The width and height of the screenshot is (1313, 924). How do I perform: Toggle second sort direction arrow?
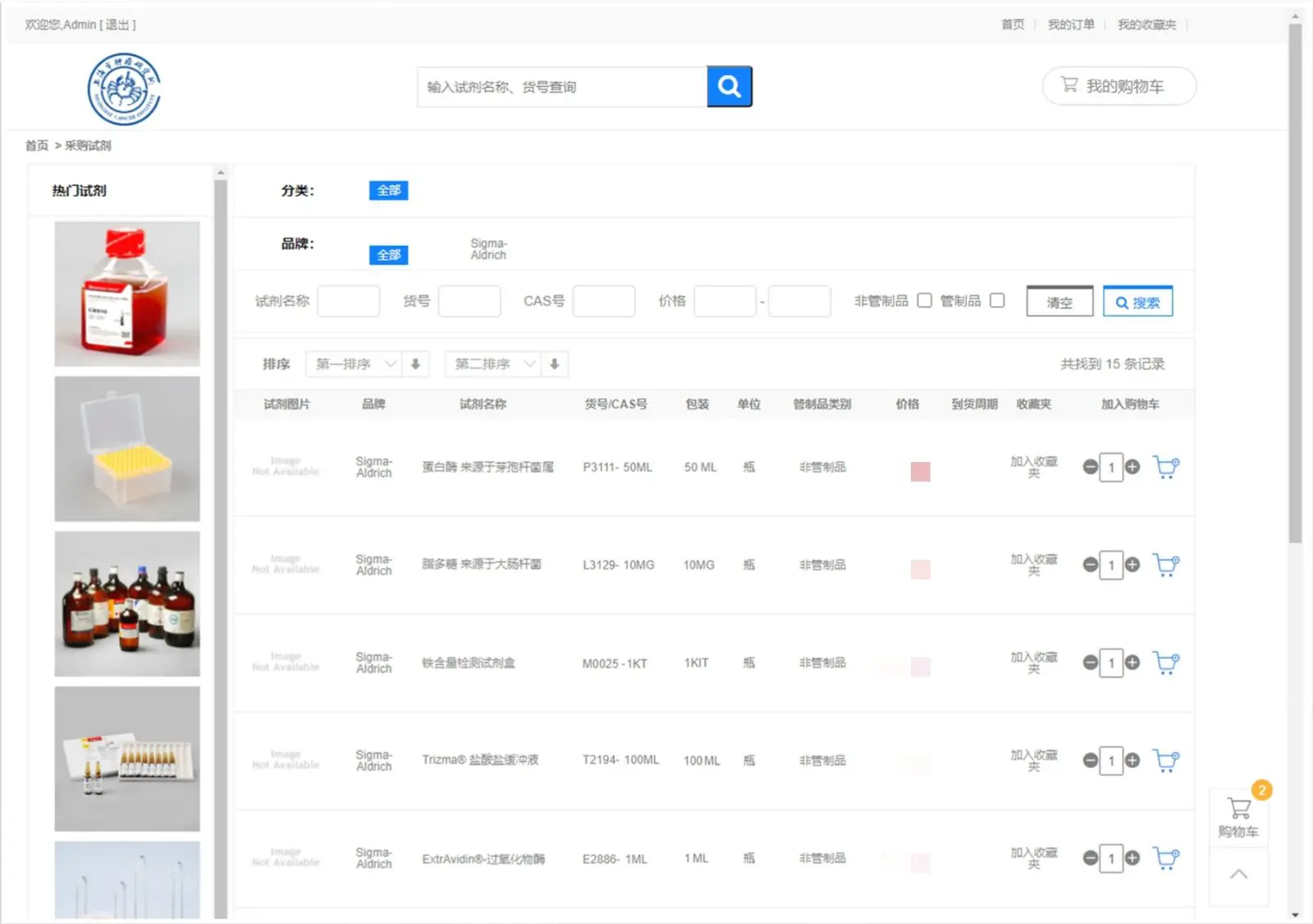point(555,364)
